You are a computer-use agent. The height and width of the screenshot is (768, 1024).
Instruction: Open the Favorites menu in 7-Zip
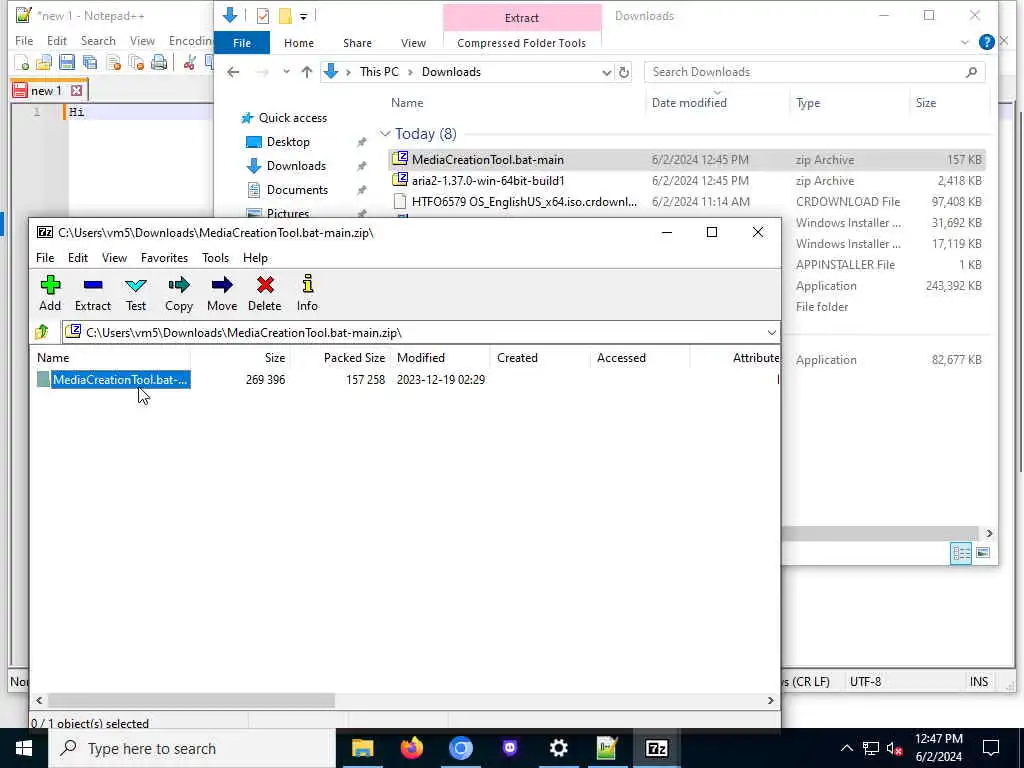(164, 258)
